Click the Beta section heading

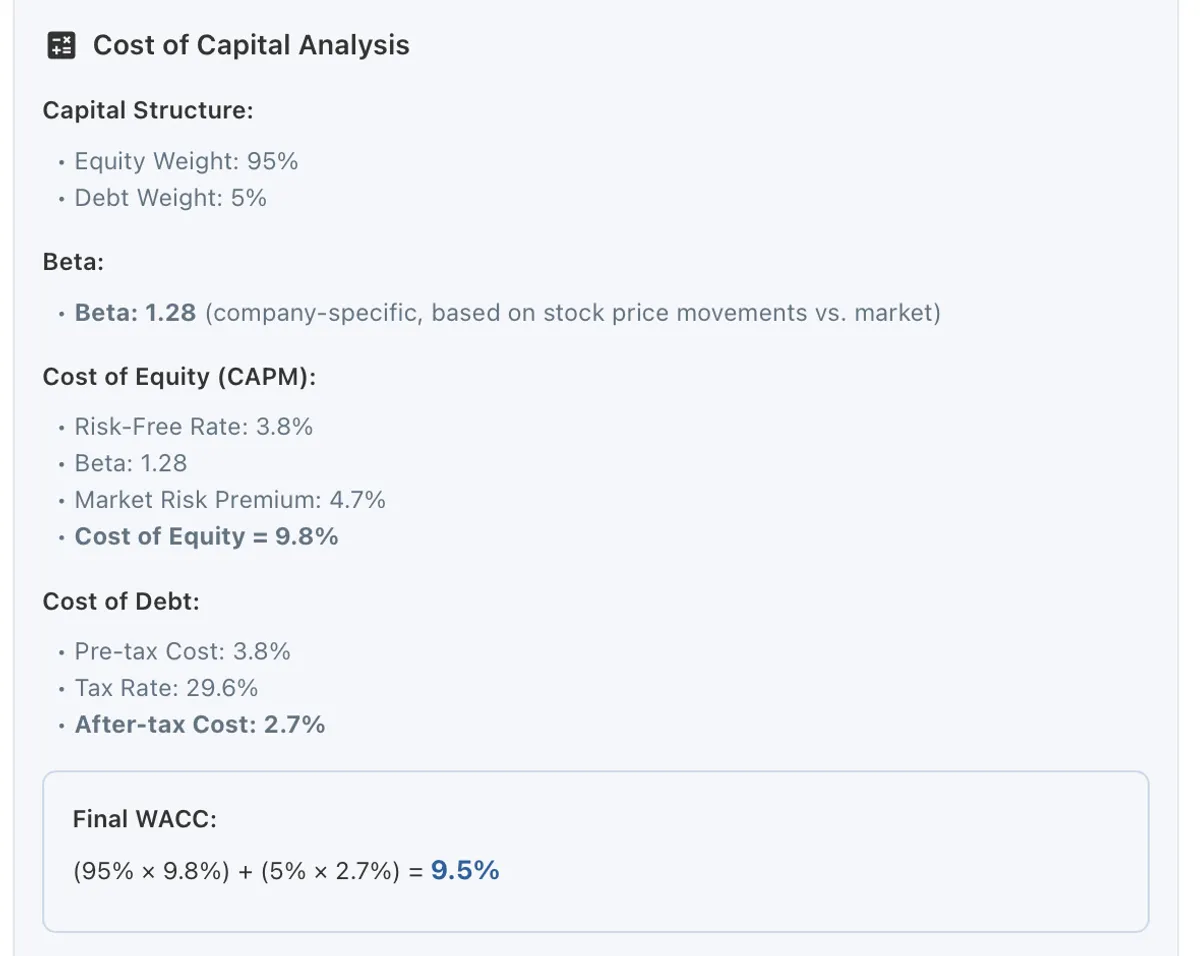pos(73,262)
